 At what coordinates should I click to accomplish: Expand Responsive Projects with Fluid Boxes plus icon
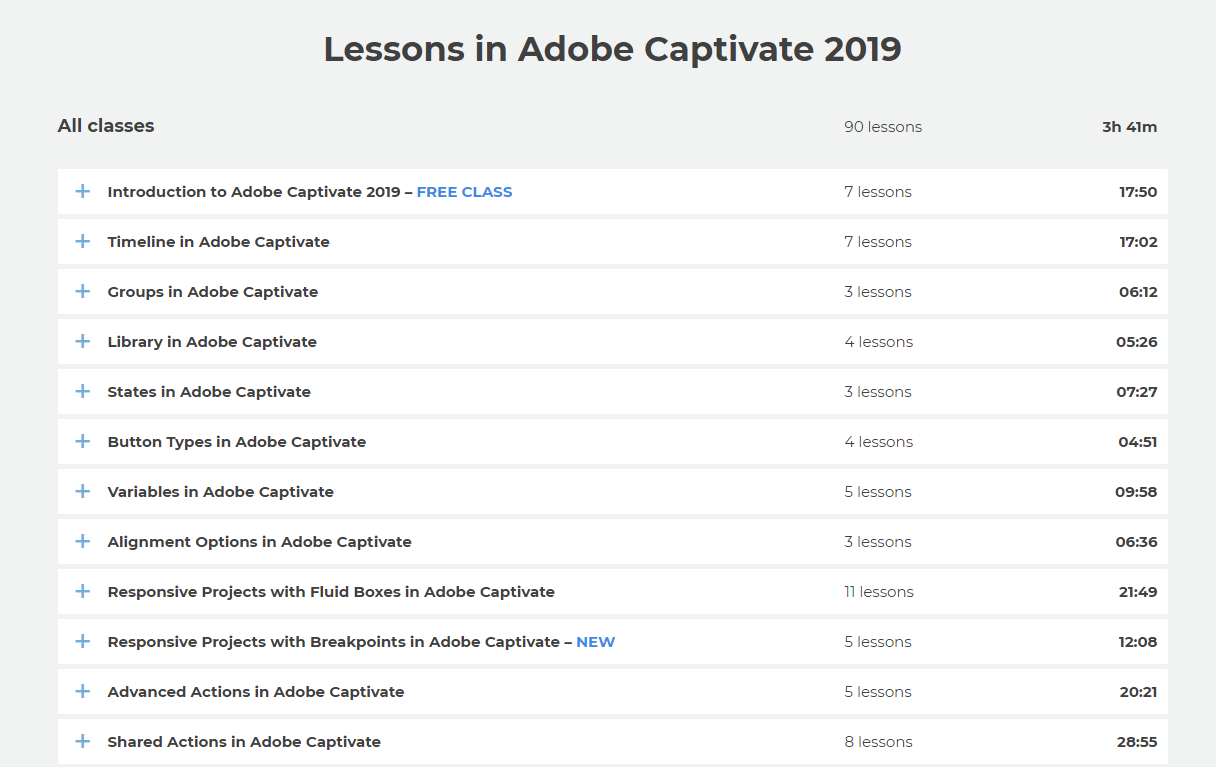(x=83, y=591)
